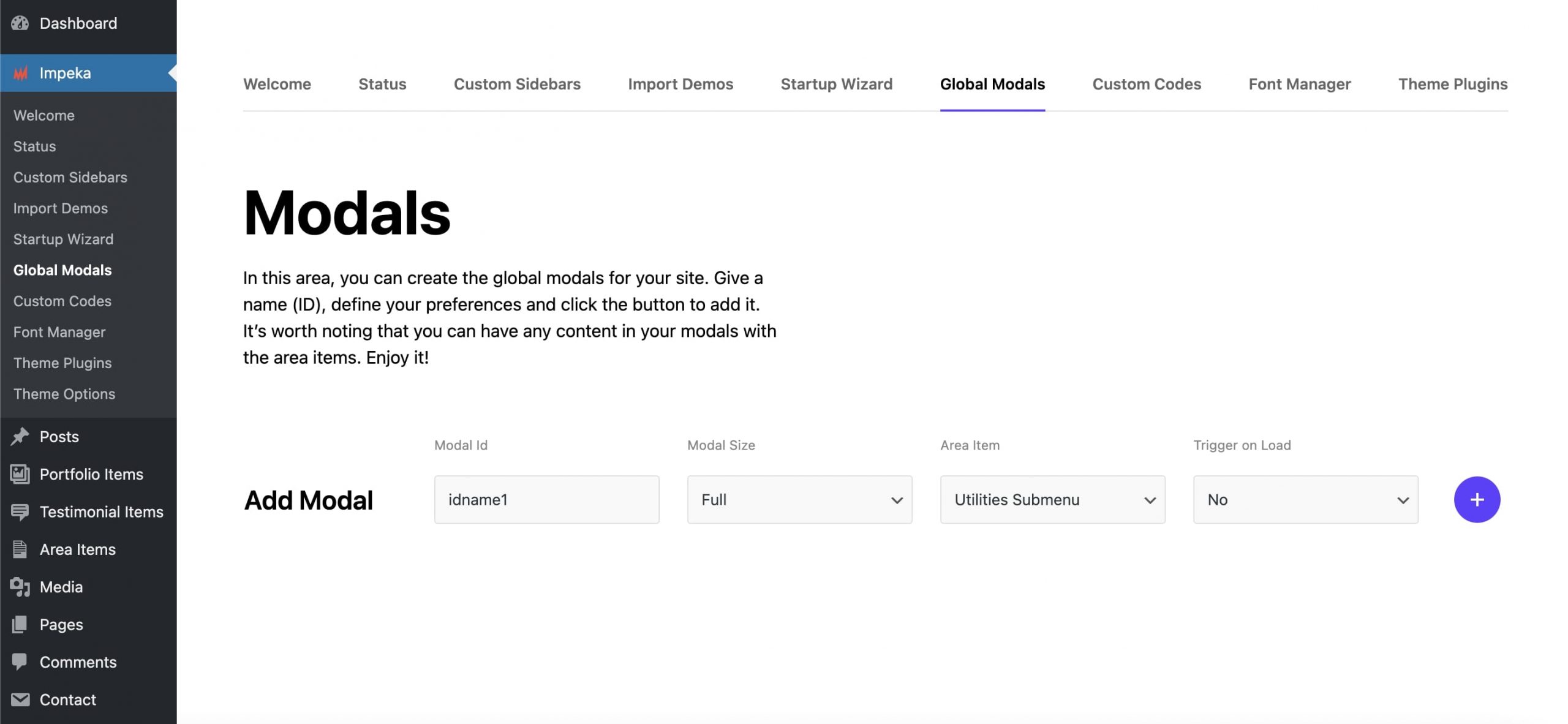The width and height of the screenshot is (1568, 724).
Task: Click the Impeka logo icon
Action: (x=21, y=74)
